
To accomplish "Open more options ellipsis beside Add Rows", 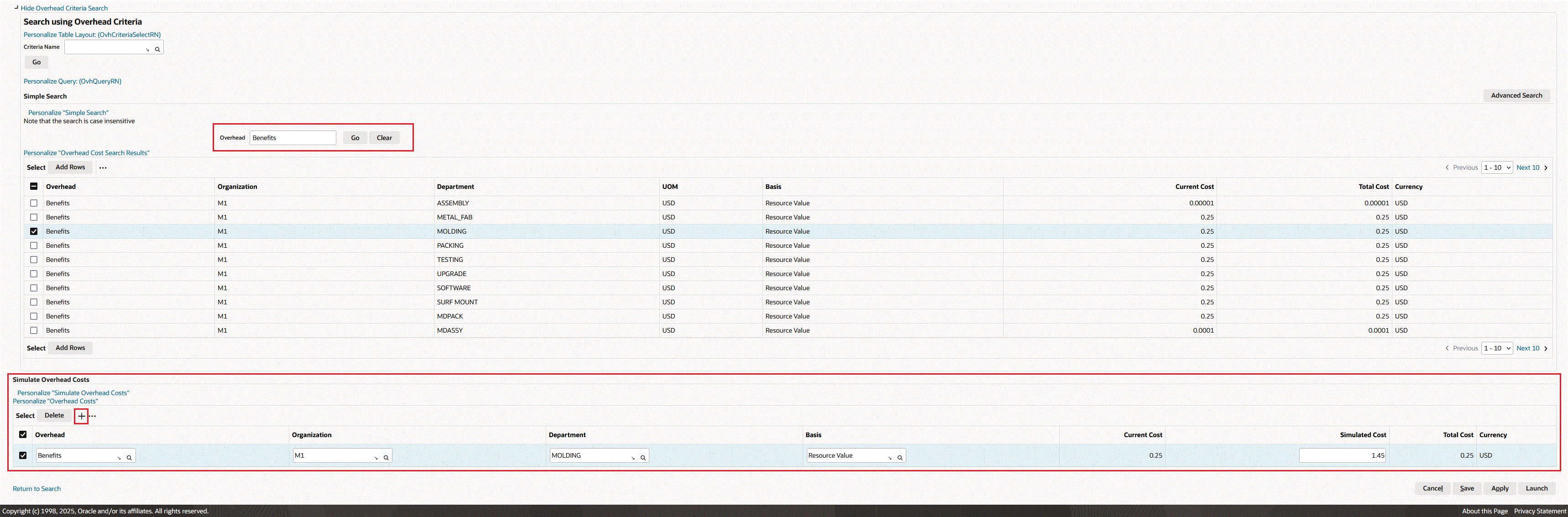I will click(x=103, y=167).
